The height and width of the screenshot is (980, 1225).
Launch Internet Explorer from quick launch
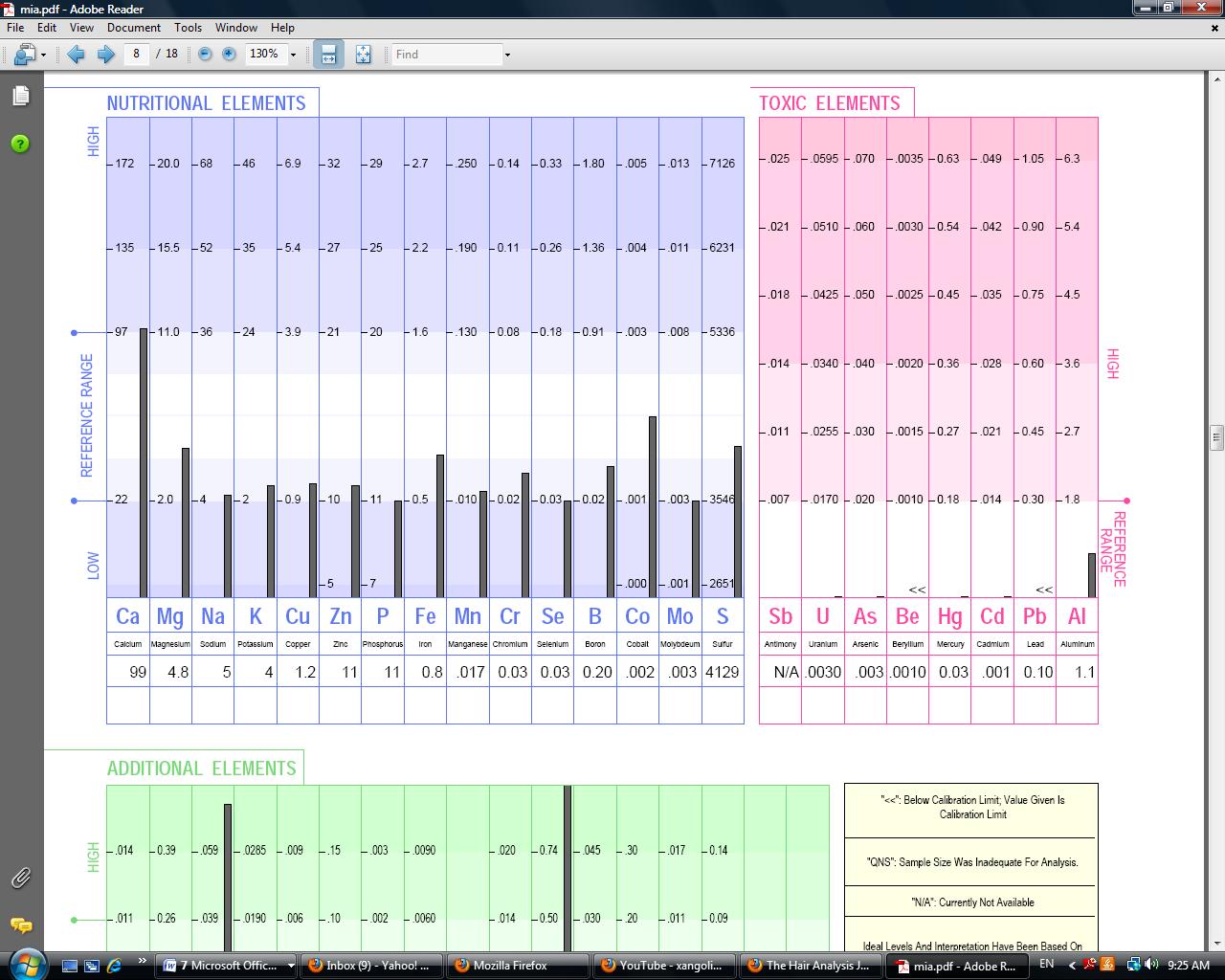click(115, 966)
